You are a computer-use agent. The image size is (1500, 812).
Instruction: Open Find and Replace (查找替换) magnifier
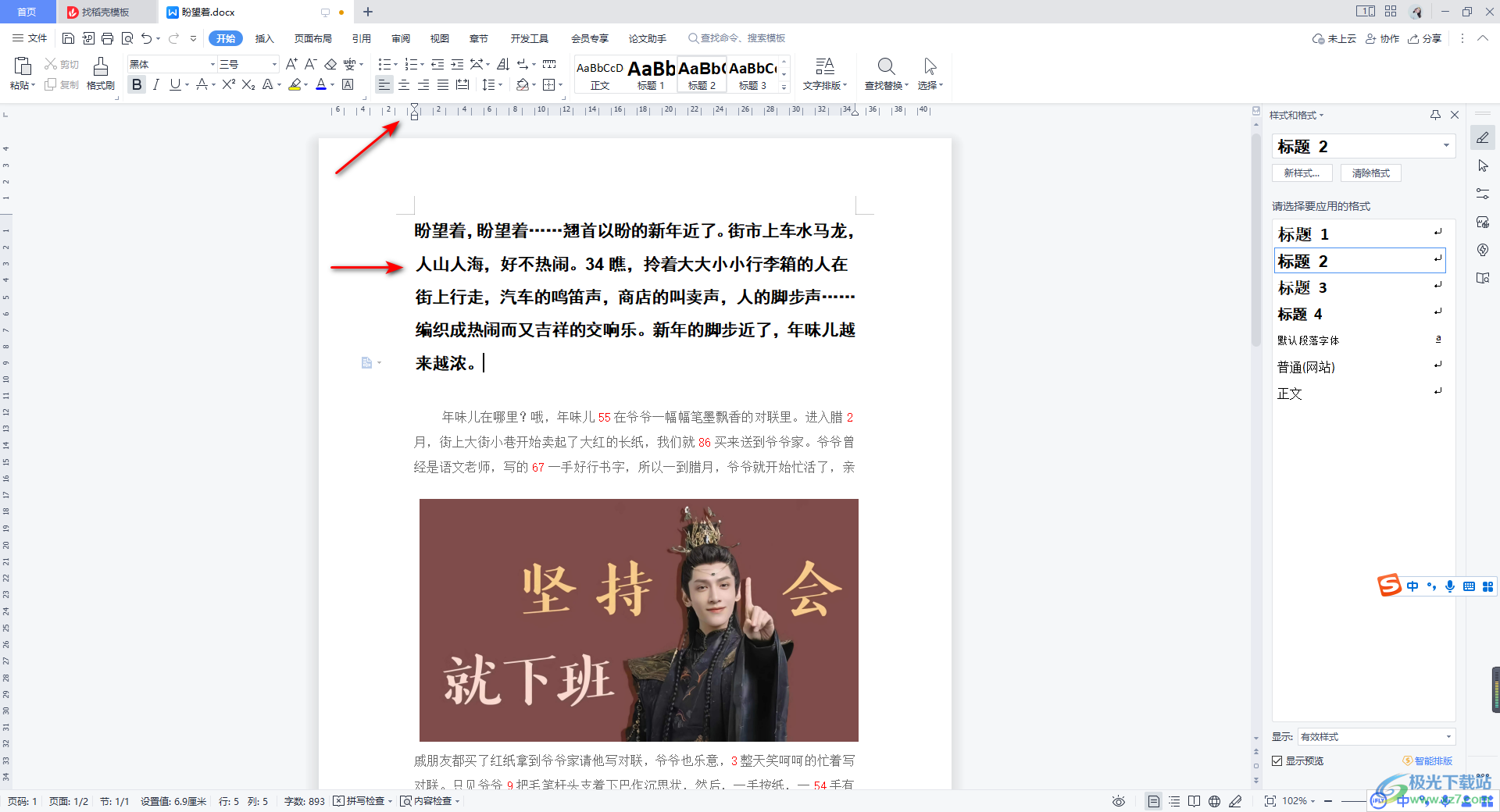click(886, 66)
